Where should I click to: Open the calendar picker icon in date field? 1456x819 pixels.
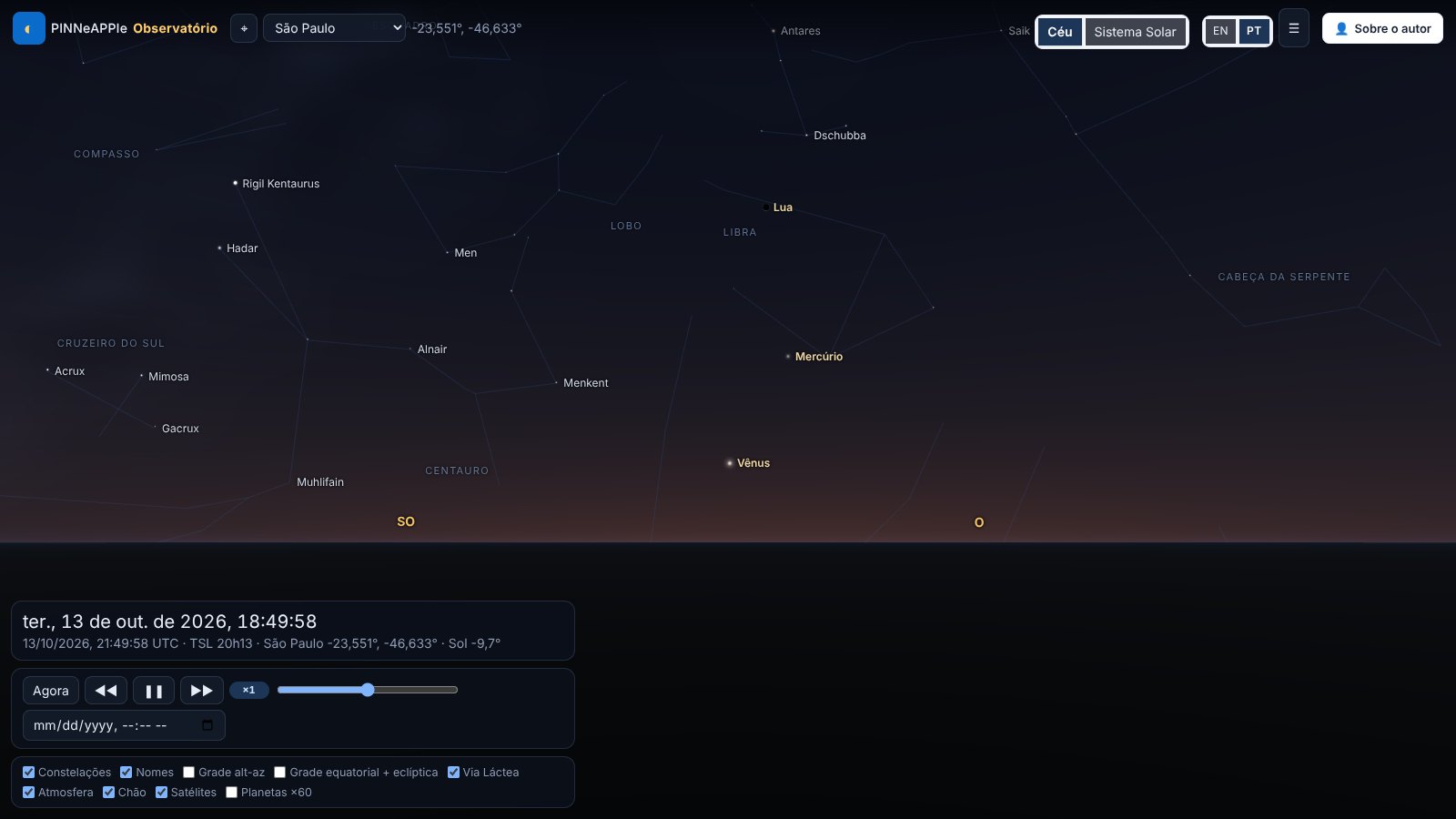(207, 725)
